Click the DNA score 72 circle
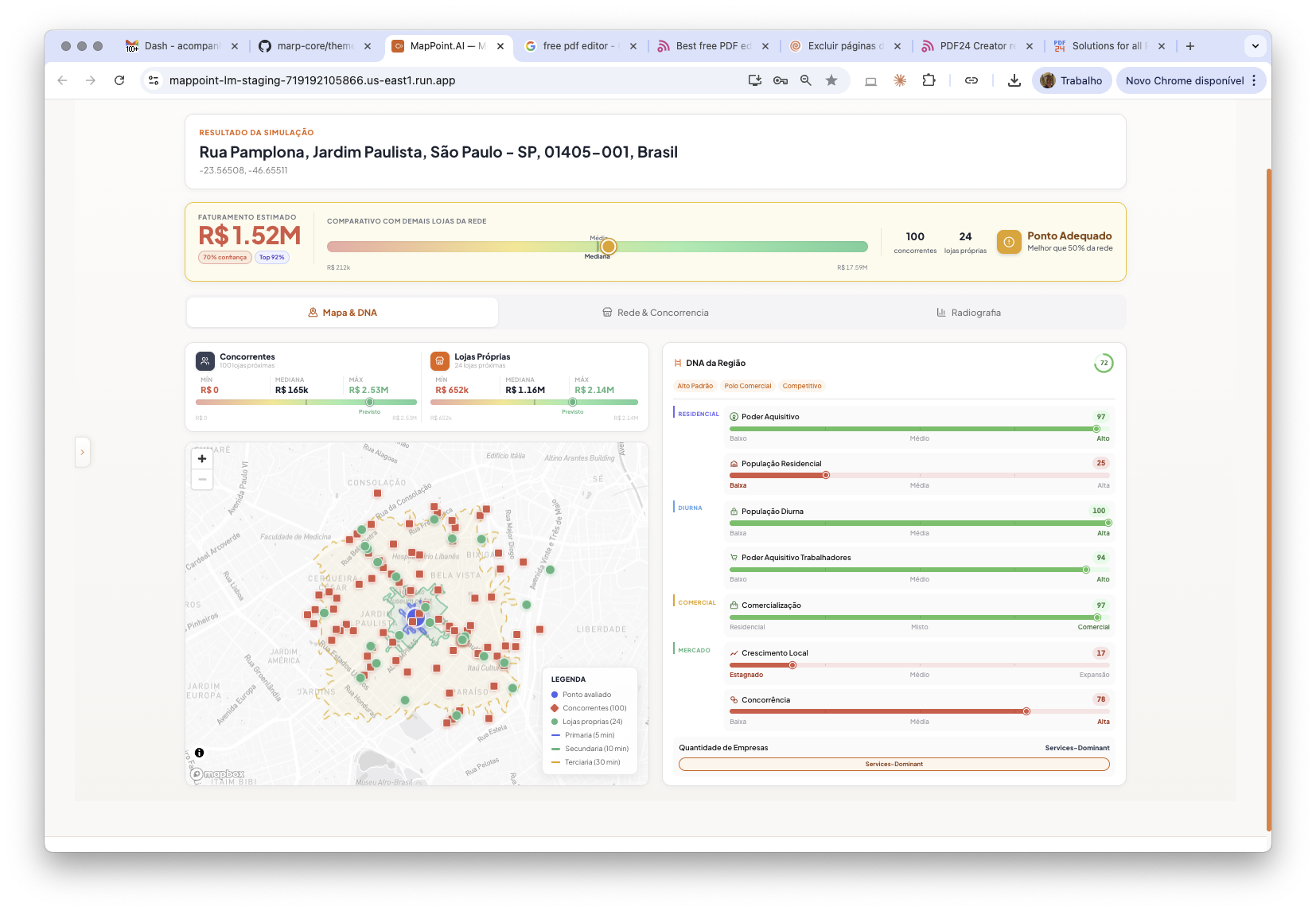Image resolution: width=1316 pixels, height=911 pixels. tap(1104, 363)
